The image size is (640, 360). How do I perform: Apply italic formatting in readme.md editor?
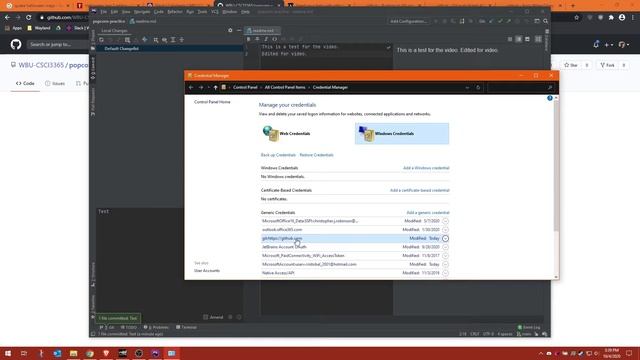266,39
